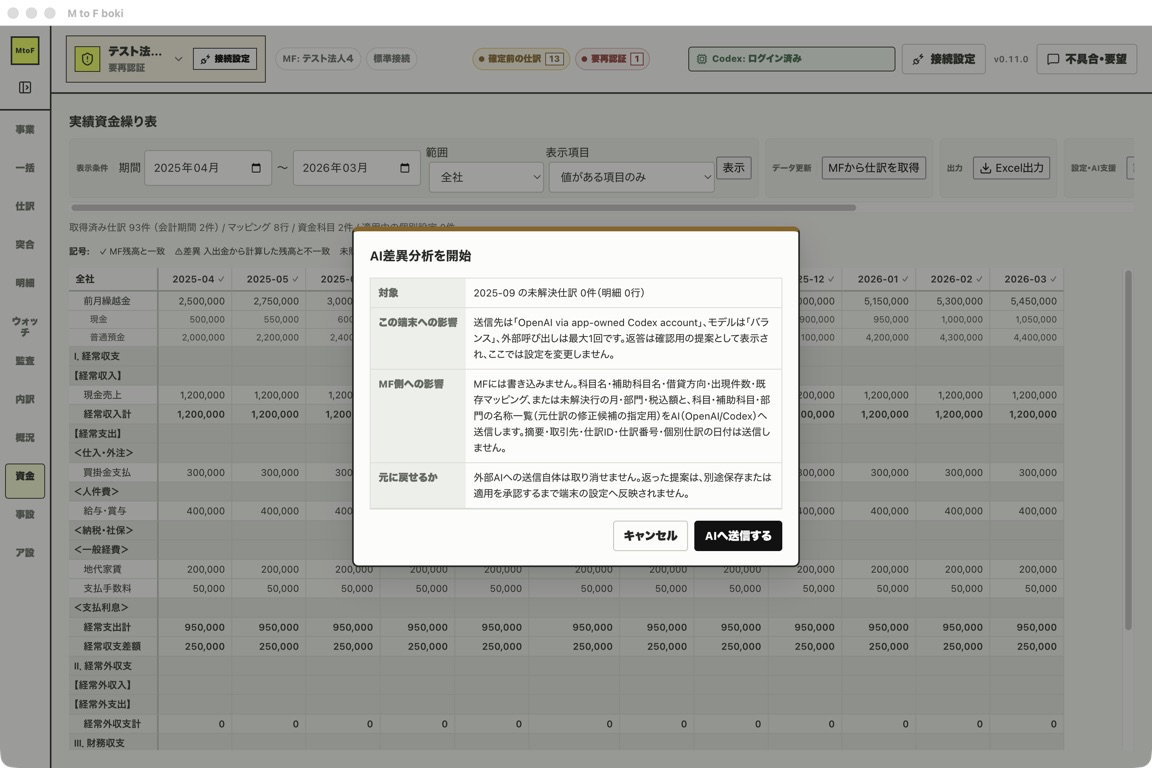
Task: Click the 2026-02 column header
Action: [x=953, y=279]
